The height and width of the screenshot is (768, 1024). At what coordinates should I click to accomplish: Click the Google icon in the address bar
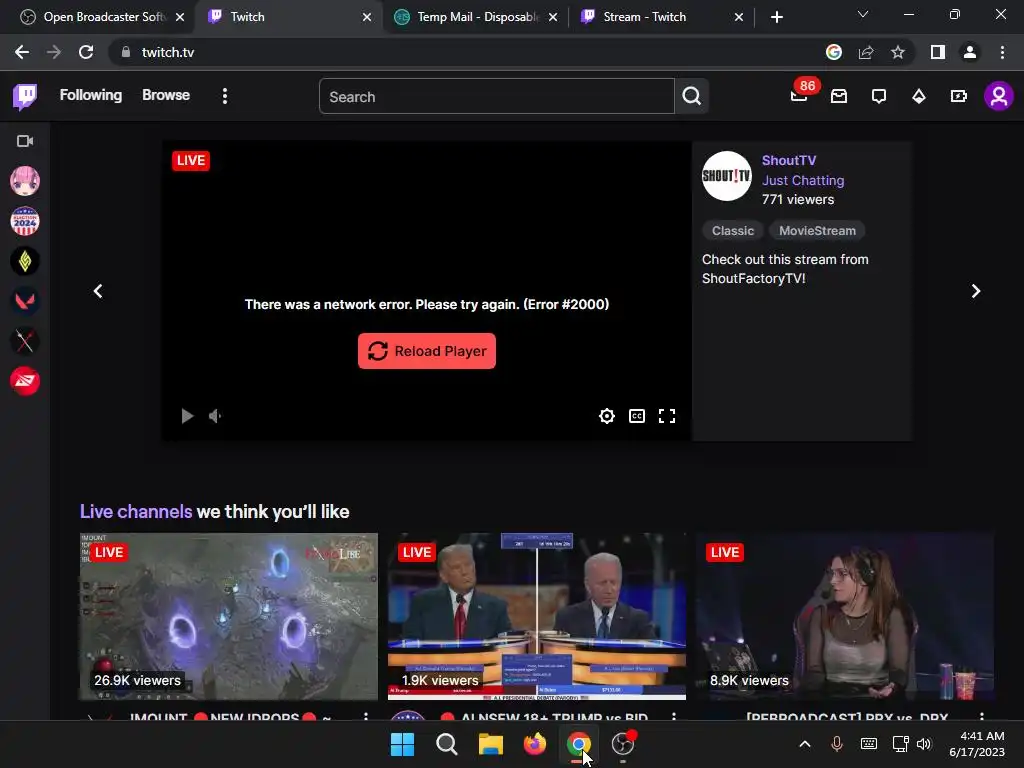tap(834, 52)
